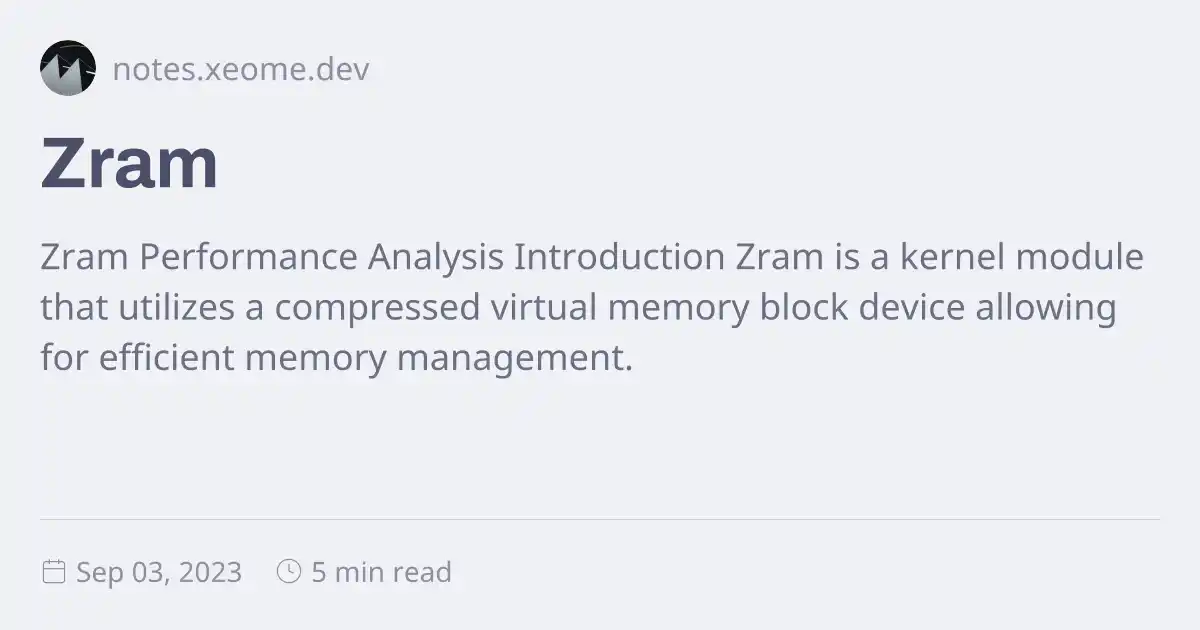The height and width of the screenshot is (630, 1200).
Task: Click the "5 min read" label
Action: (381, 572)
